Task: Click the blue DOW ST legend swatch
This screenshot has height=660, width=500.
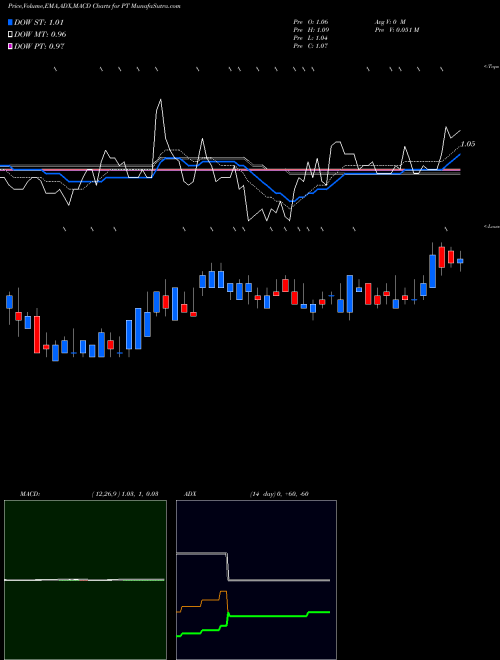Action: (11, 22)
